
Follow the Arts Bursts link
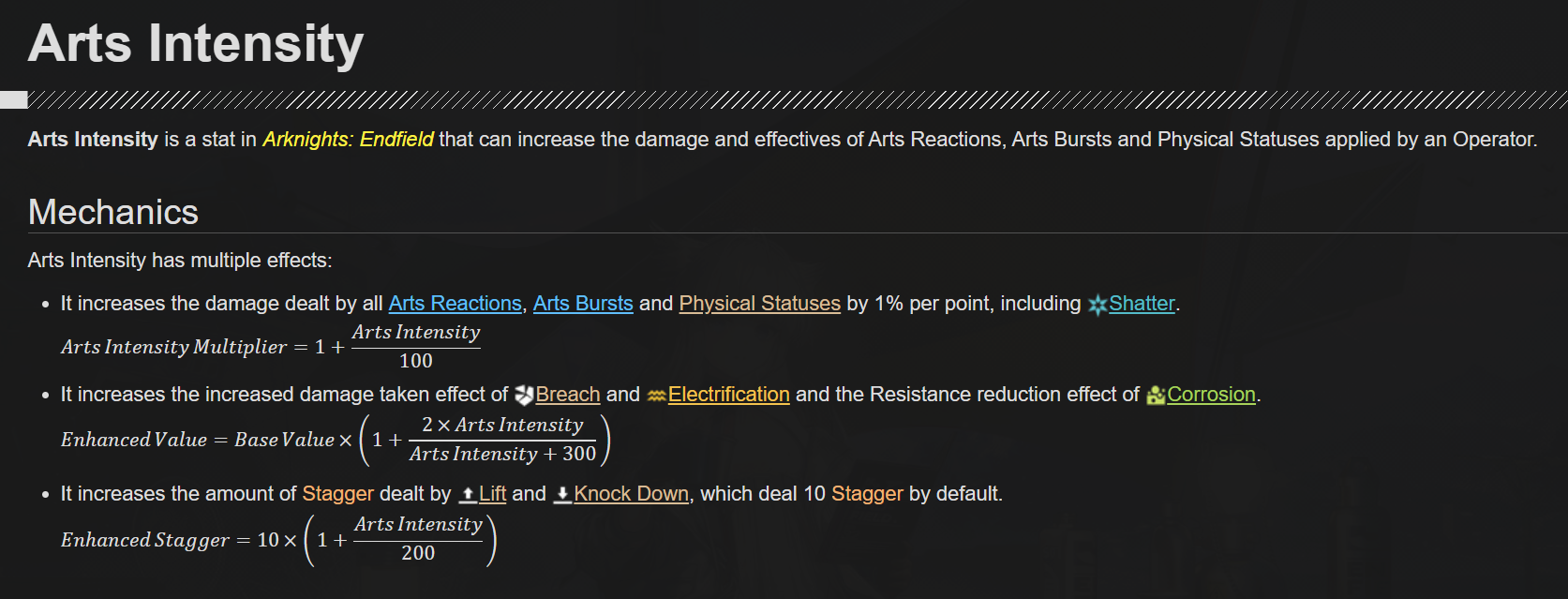pyautogui.click(x=583, y=304)
